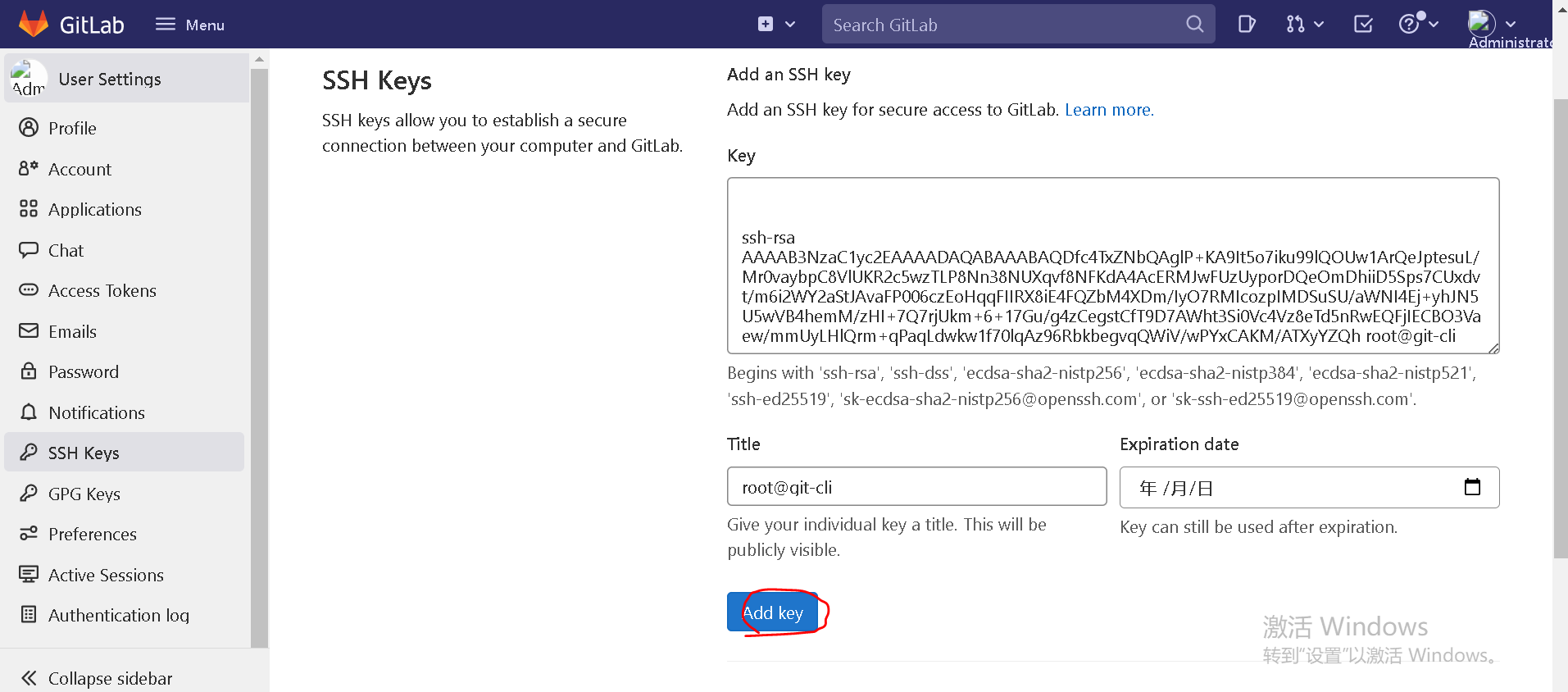Image resolution: width=1568 pixels, height=692 pixels.
Task: Click the sidebar scrollbar
Action: tap(259, 357)
